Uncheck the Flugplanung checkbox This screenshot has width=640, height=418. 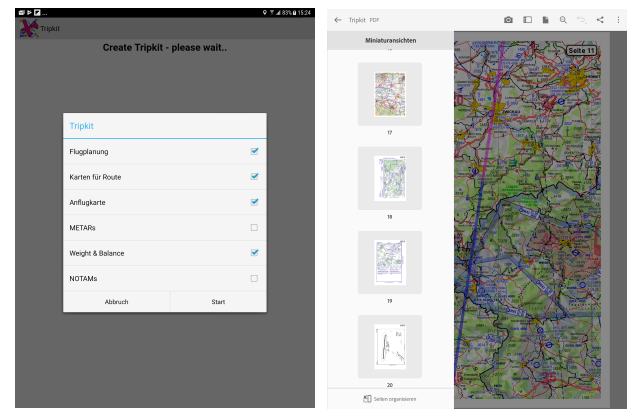coord(254,151)
